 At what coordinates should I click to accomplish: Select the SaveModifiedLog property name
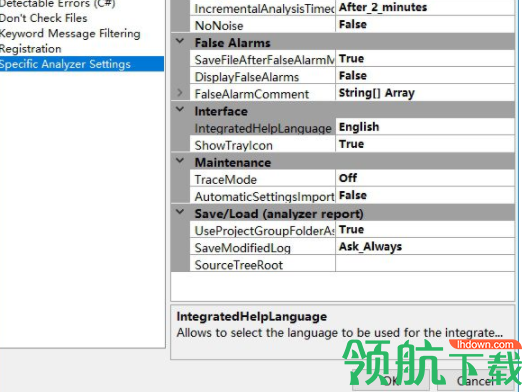[x=263, y=248]
